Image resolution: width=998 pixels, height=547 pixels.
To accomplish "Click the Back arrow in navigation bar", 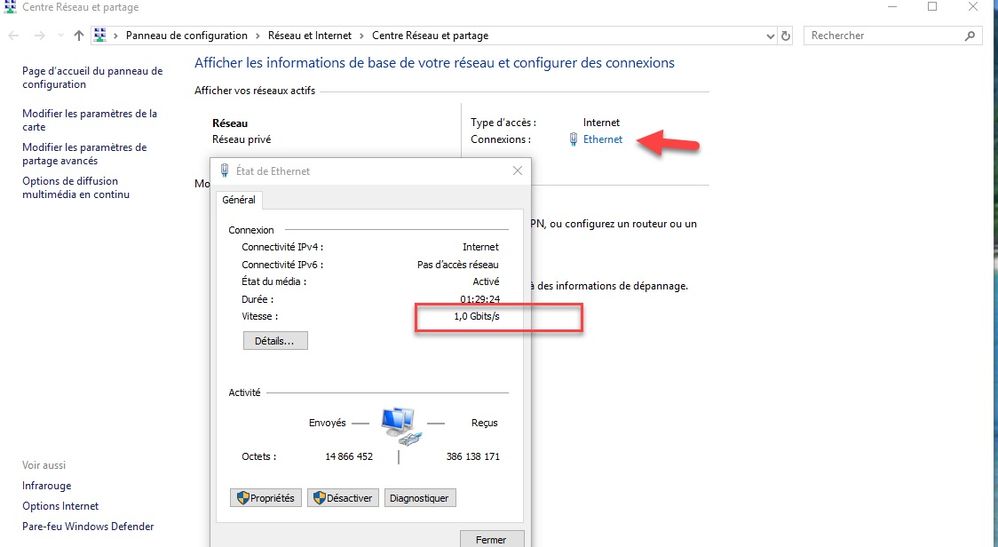I will (13, 36).
